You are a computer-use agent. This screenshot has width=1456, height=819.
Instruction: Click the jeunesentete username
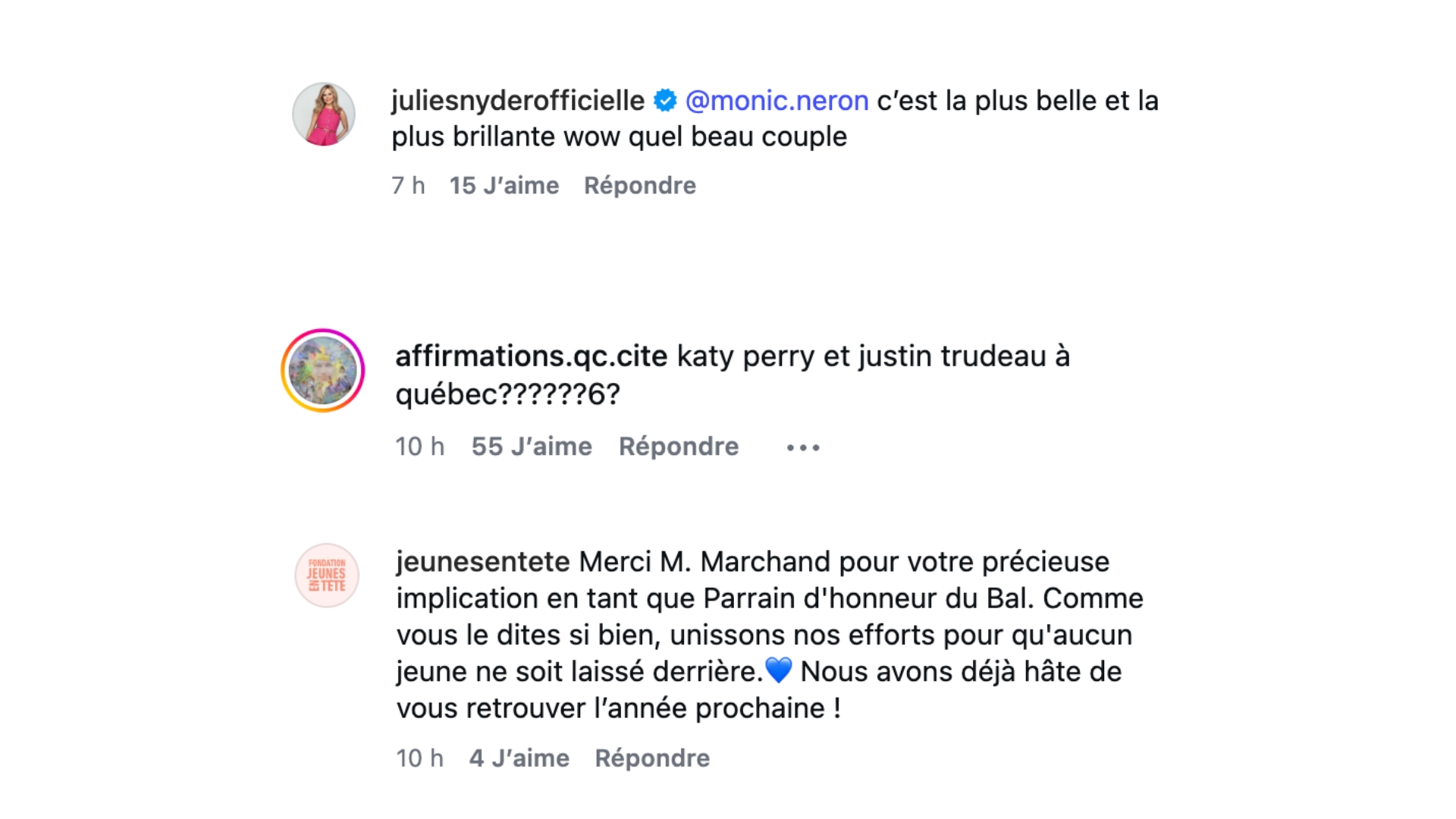click(x=482, y=562)
